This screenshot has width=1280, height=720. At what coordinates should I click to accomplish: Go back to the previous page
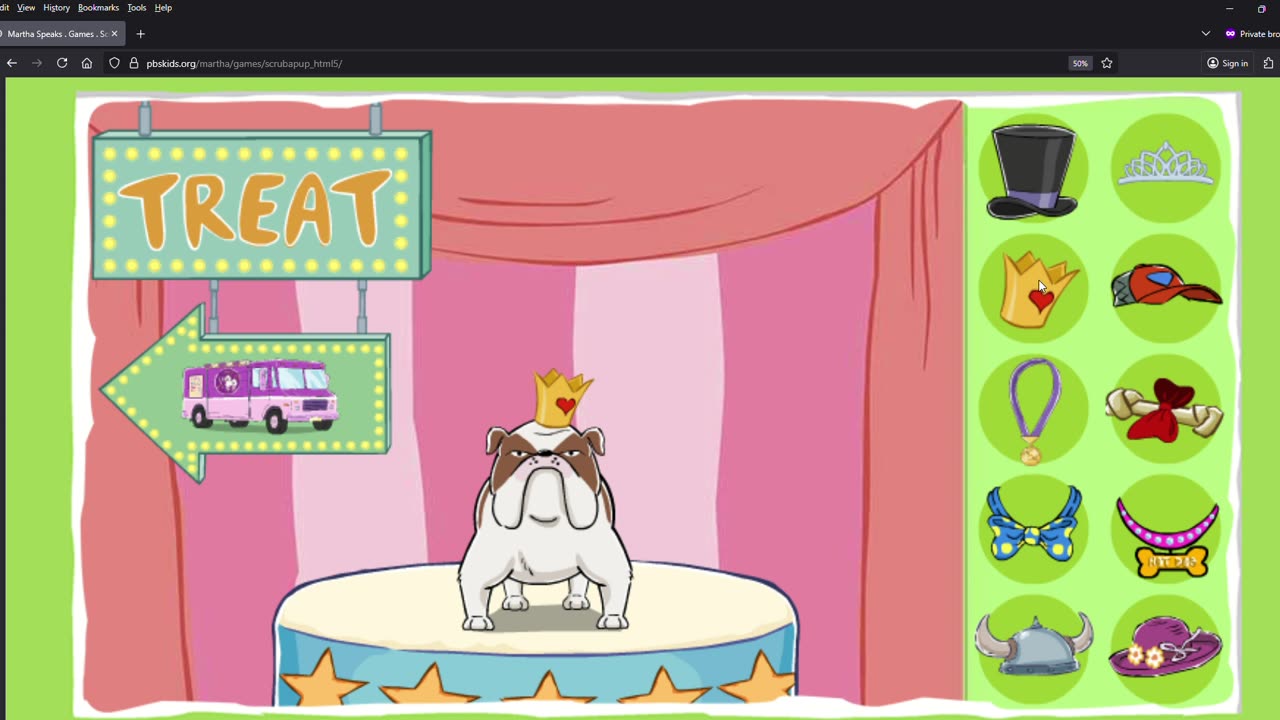point(12,63)
